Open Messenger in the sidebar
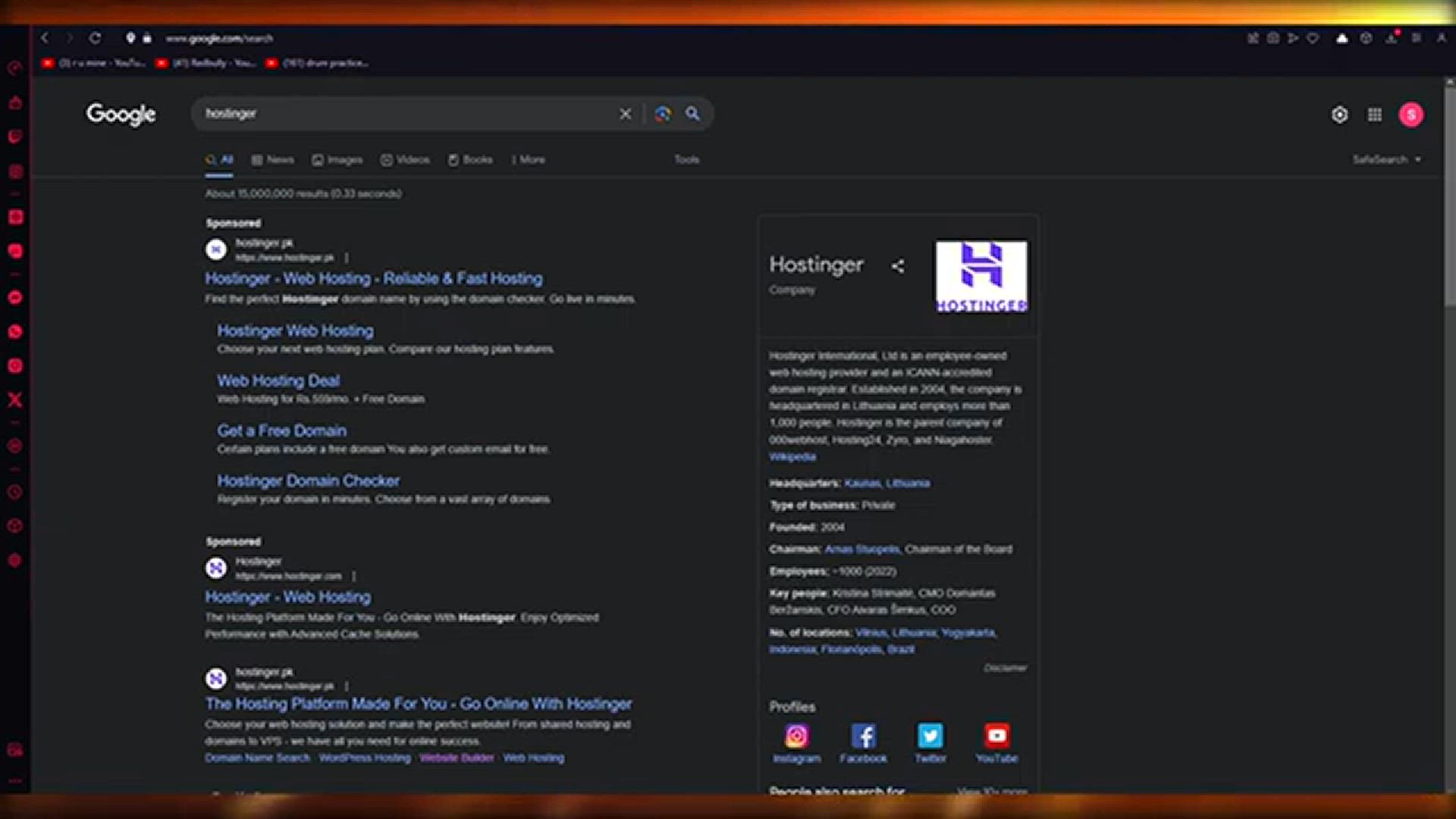The image size is (1456, 819). pos(15,297)
